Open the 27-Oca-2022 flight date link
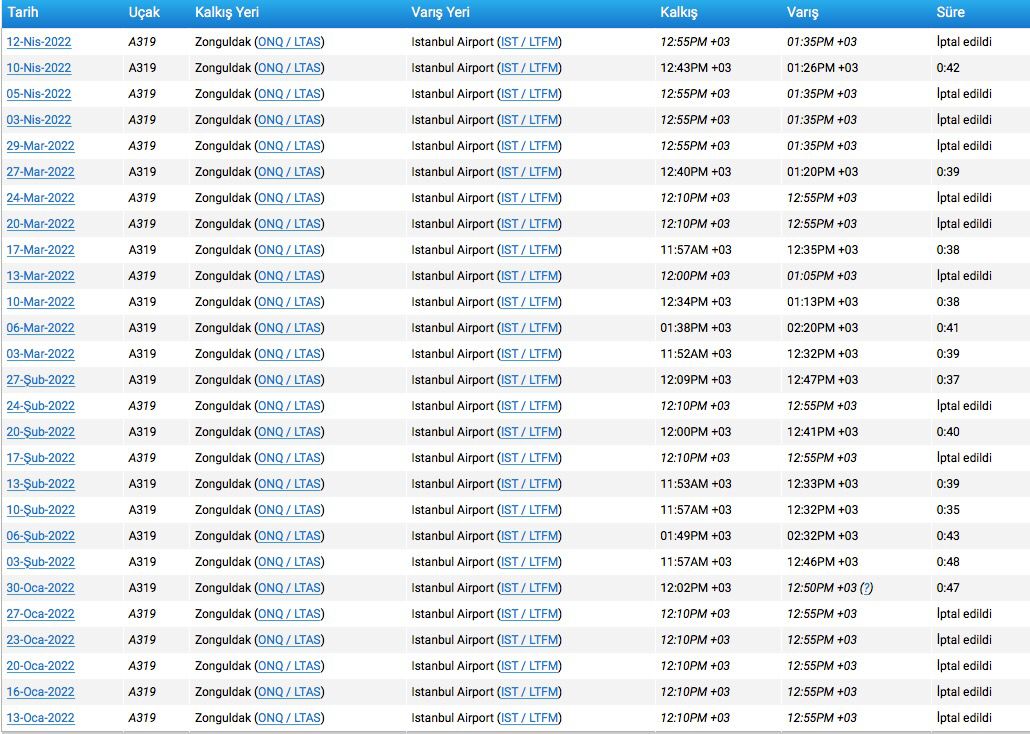The width and height of the screenshot is (1030, 734). click(41, 614)
